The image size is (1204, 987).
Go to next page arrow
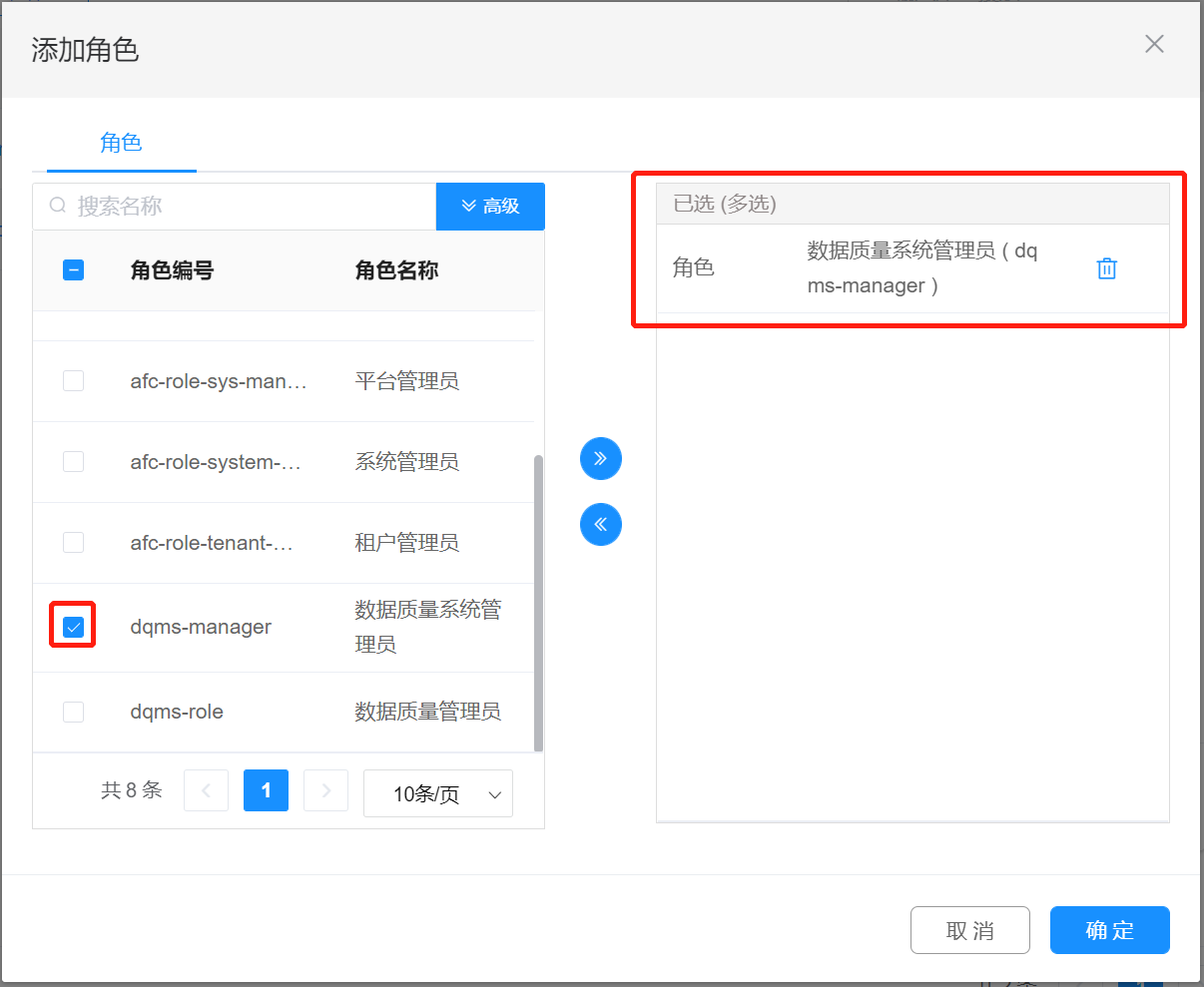[x=325, y=790]
